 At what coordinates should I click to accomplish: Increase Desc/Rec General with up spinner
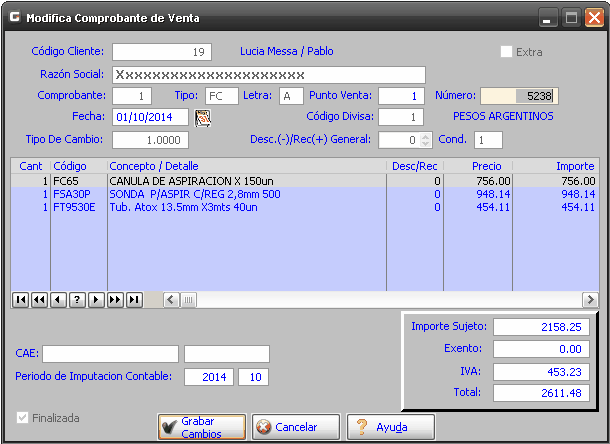426,137
